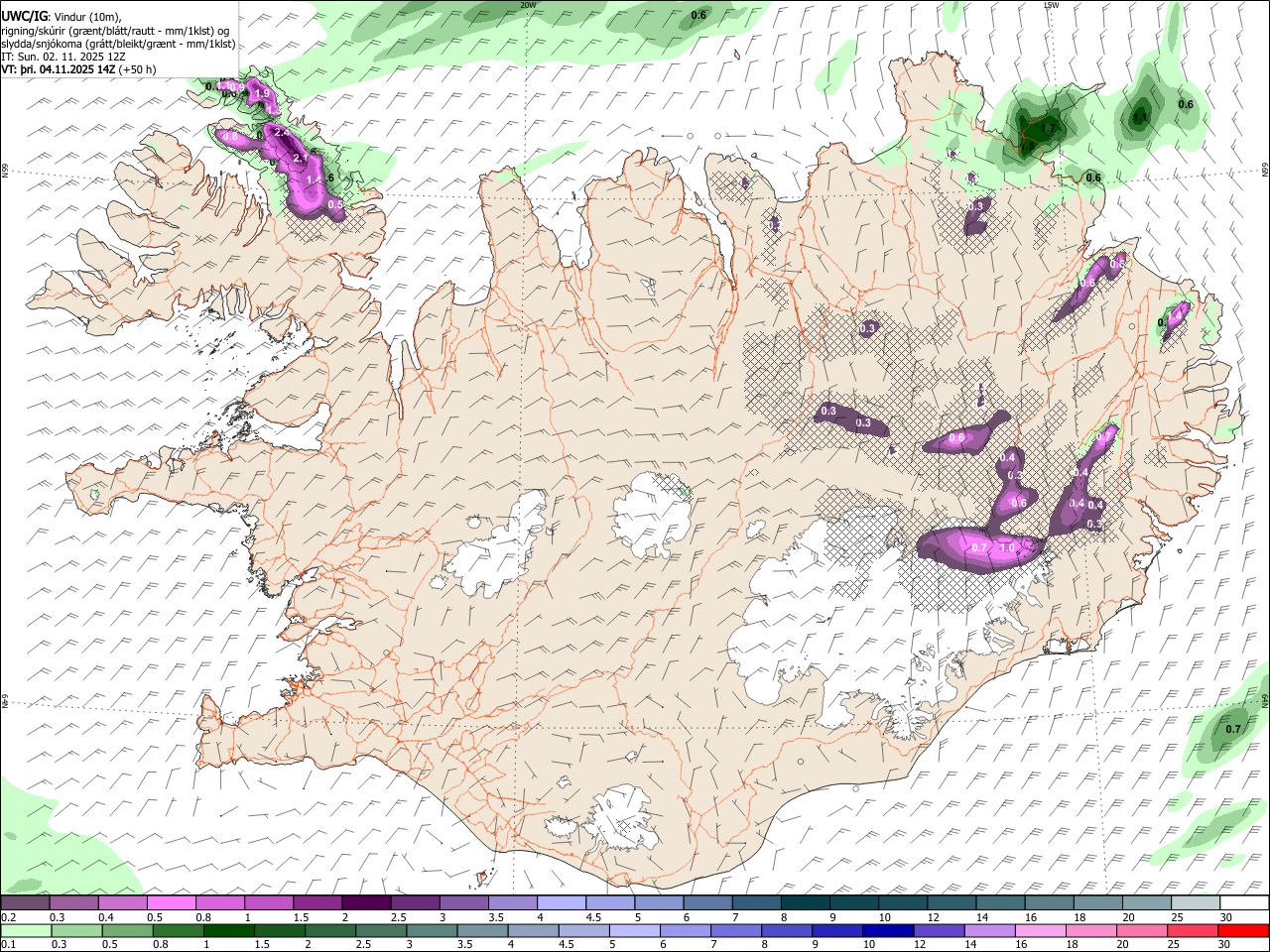Click the 'rigning/skúrir' legend description line
This screenshot has width=1270, height=952.
click(x=116, y=30)
